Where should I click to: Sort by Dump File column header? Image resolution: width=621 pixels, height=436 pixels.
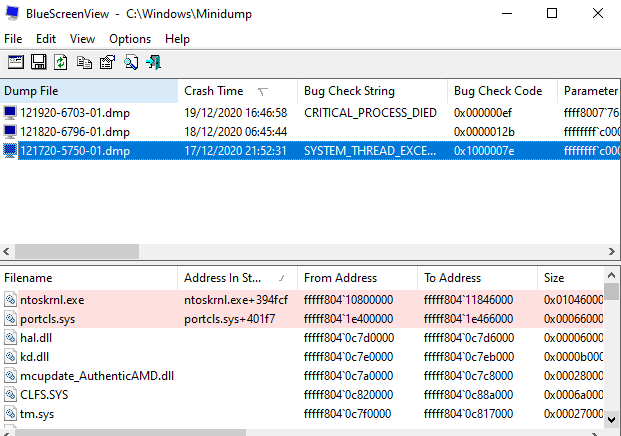pyautogui.click(x=89, y=91)
